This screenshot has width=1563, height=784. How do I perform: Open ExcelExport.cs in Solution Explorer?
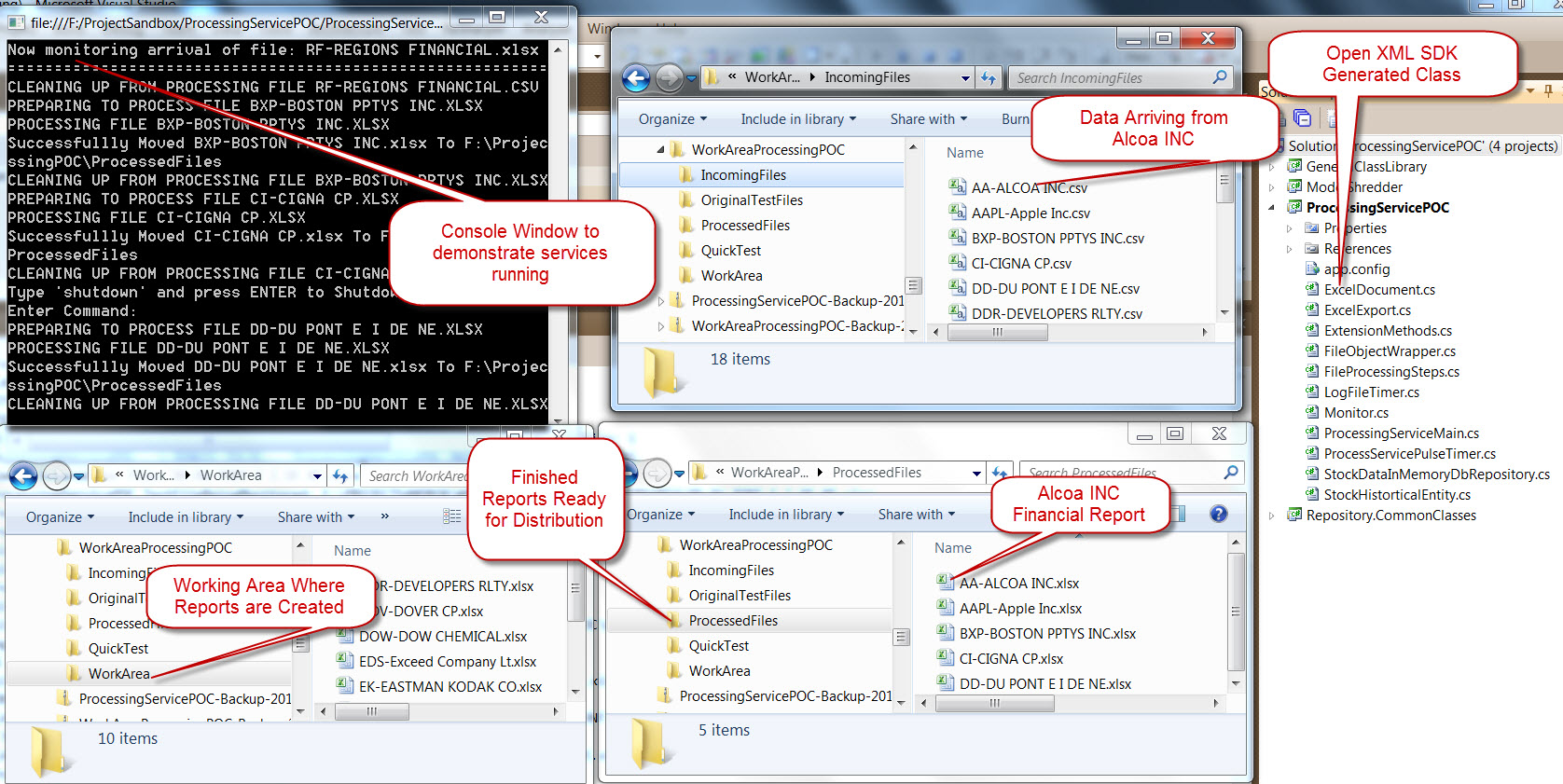coord(1367,310)
